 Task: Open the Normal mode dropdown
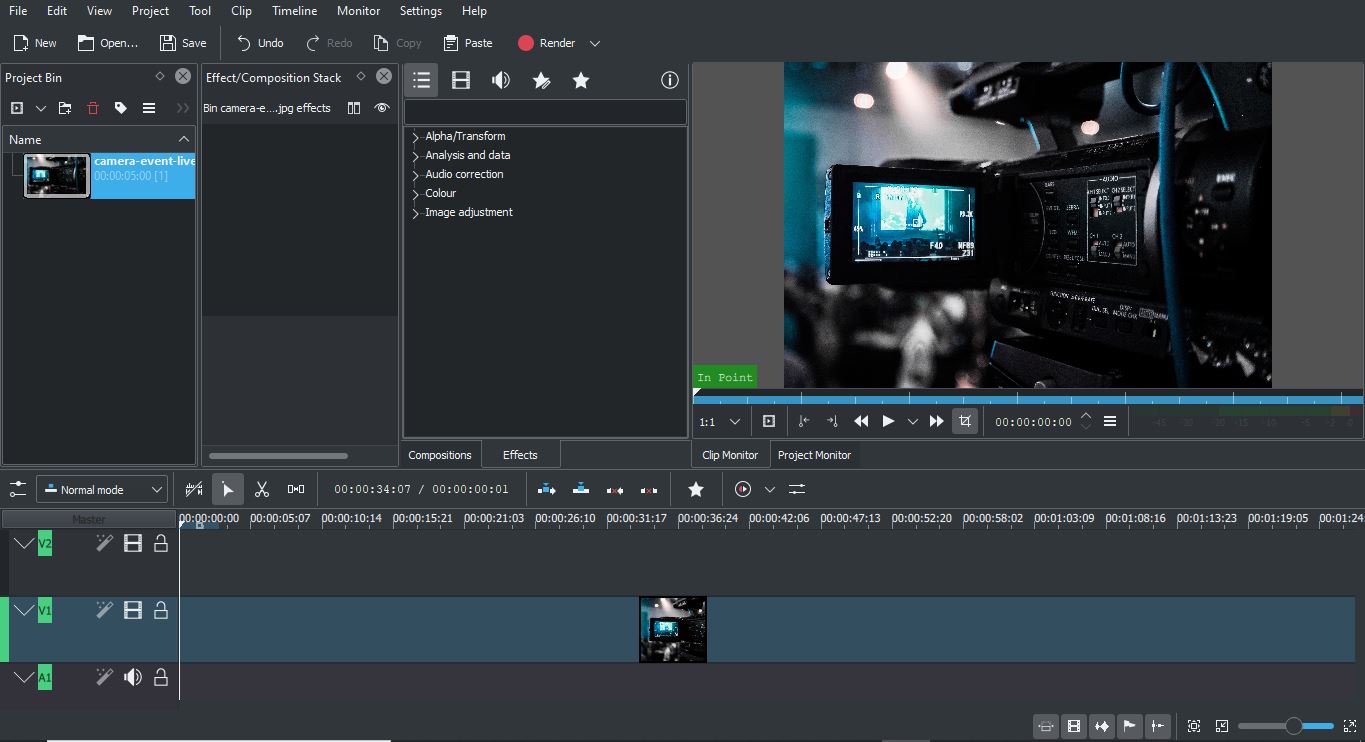(x=101, y=489)
